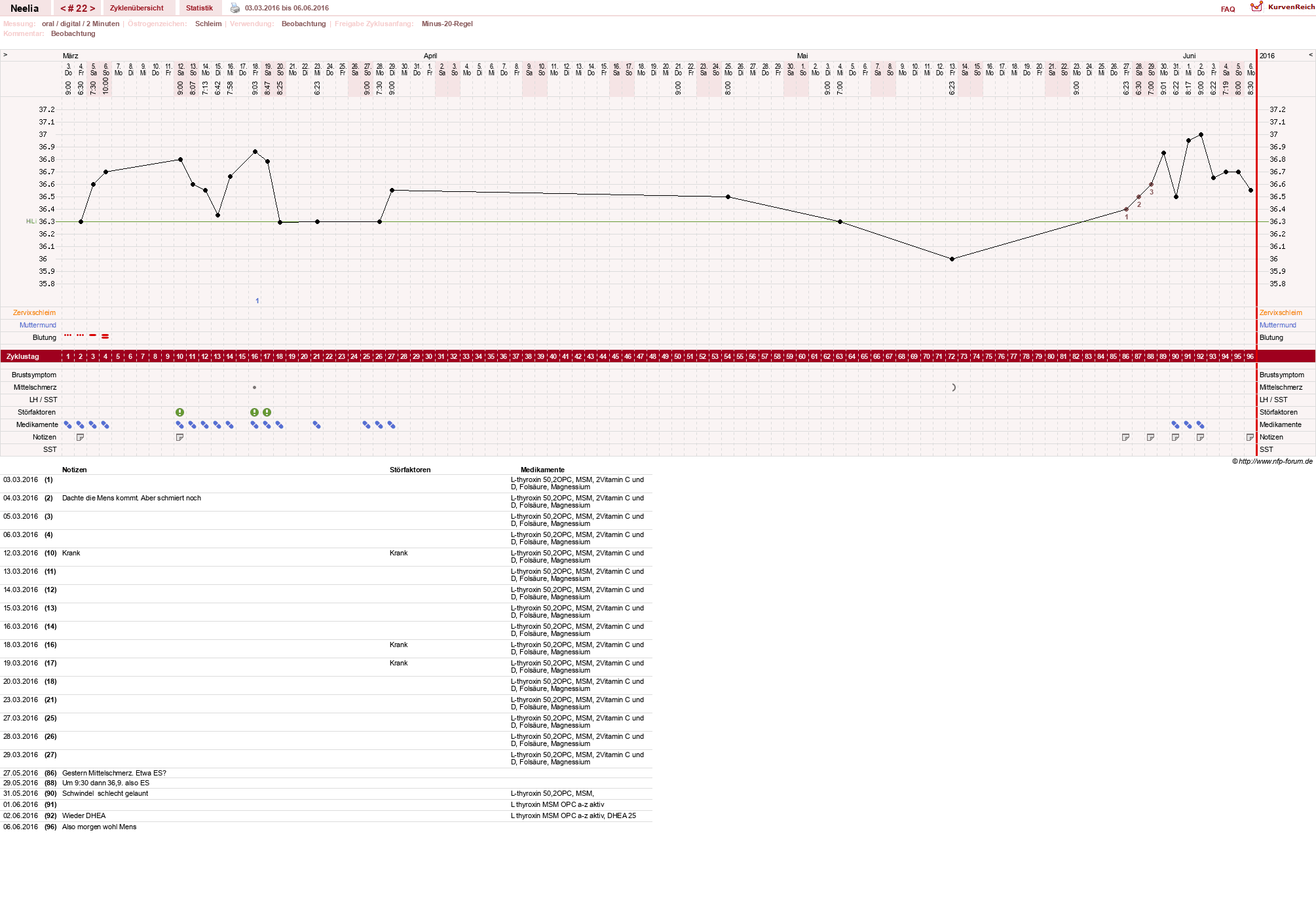Click 'Minus-20-Regel' setting value
Image resolution: width=1316 pixels, height=917 pixels.
click(x=447, y=24)
